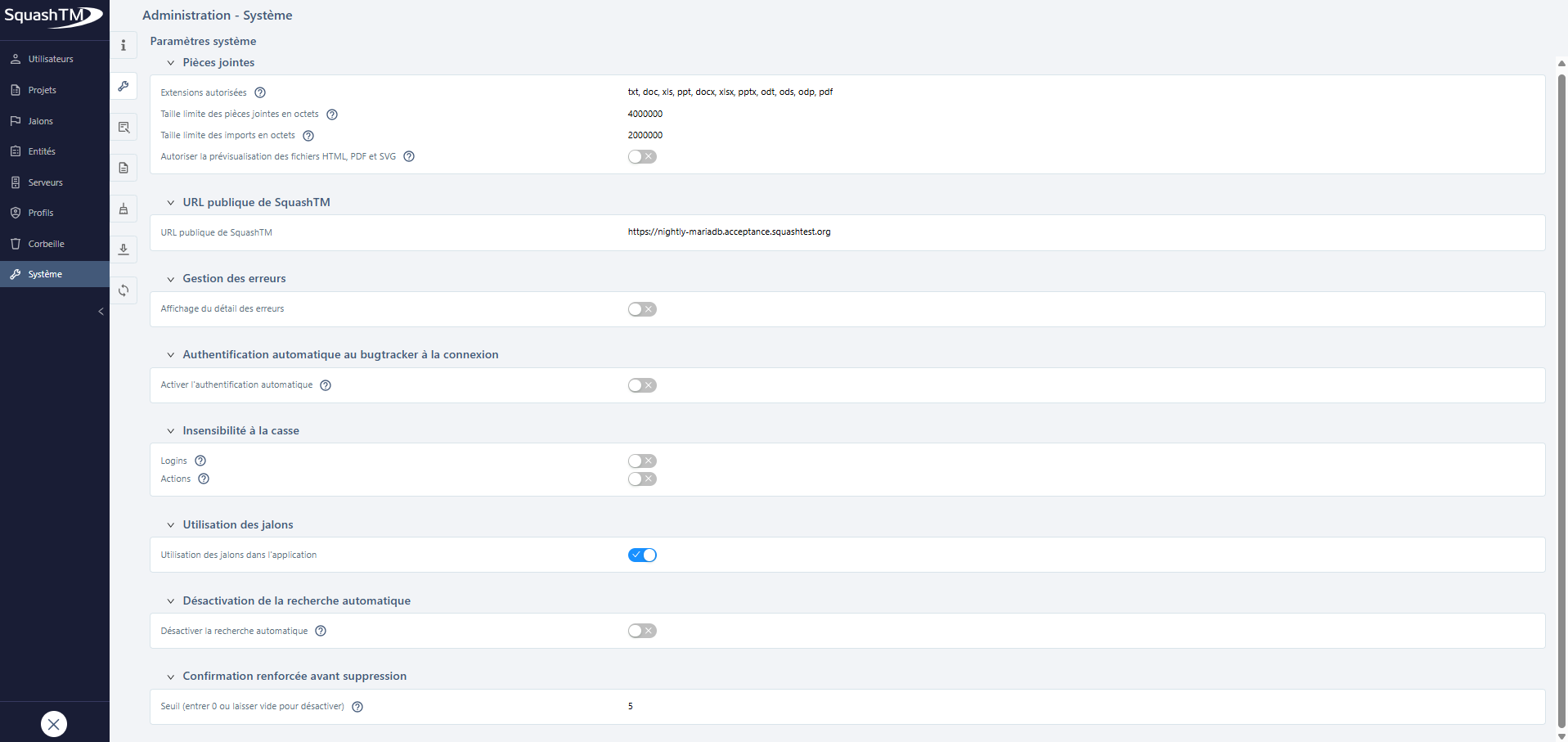Edit the SquashTM public URL value

[x=729, y=232]
